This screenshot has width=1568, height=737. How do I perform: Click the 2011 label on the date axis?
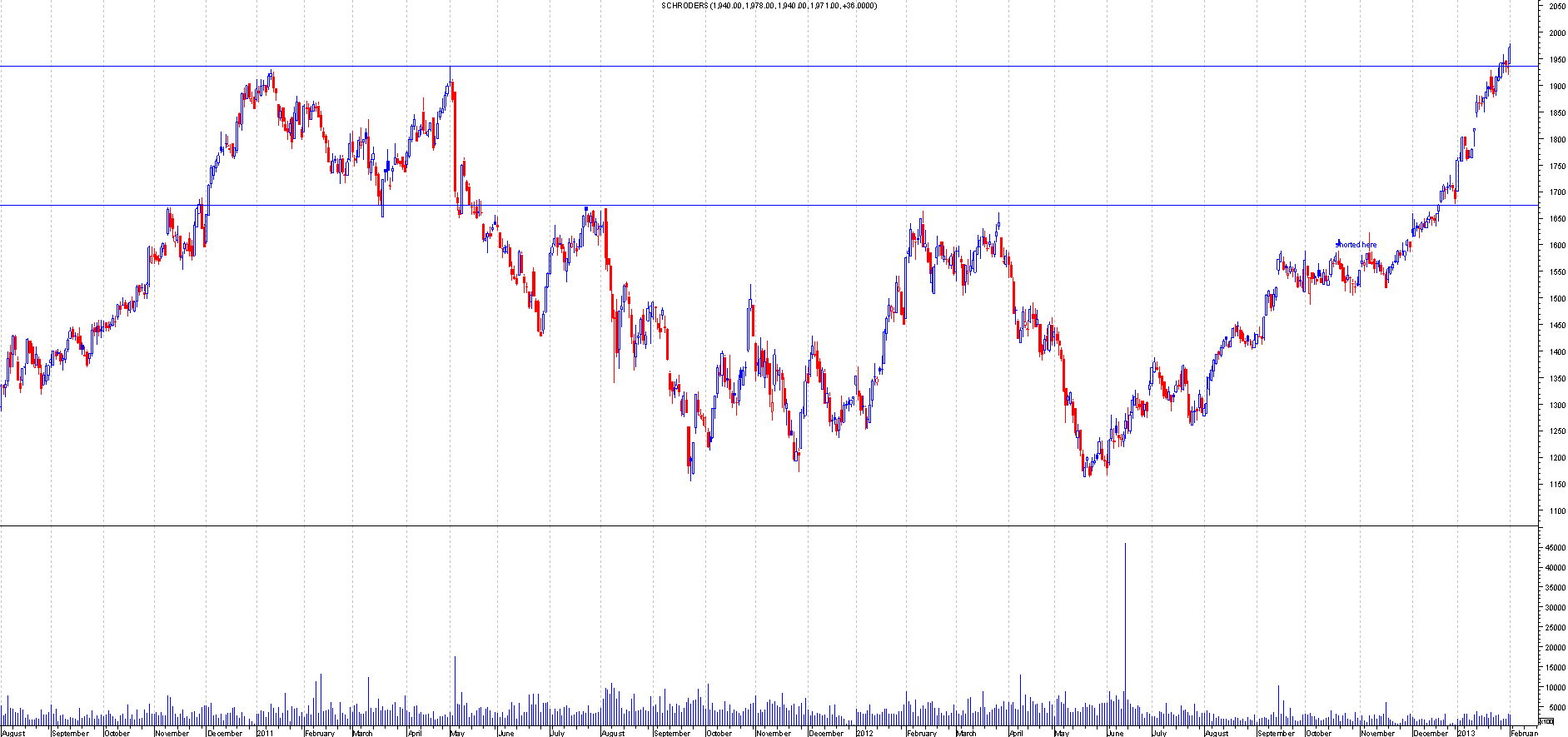265,733
